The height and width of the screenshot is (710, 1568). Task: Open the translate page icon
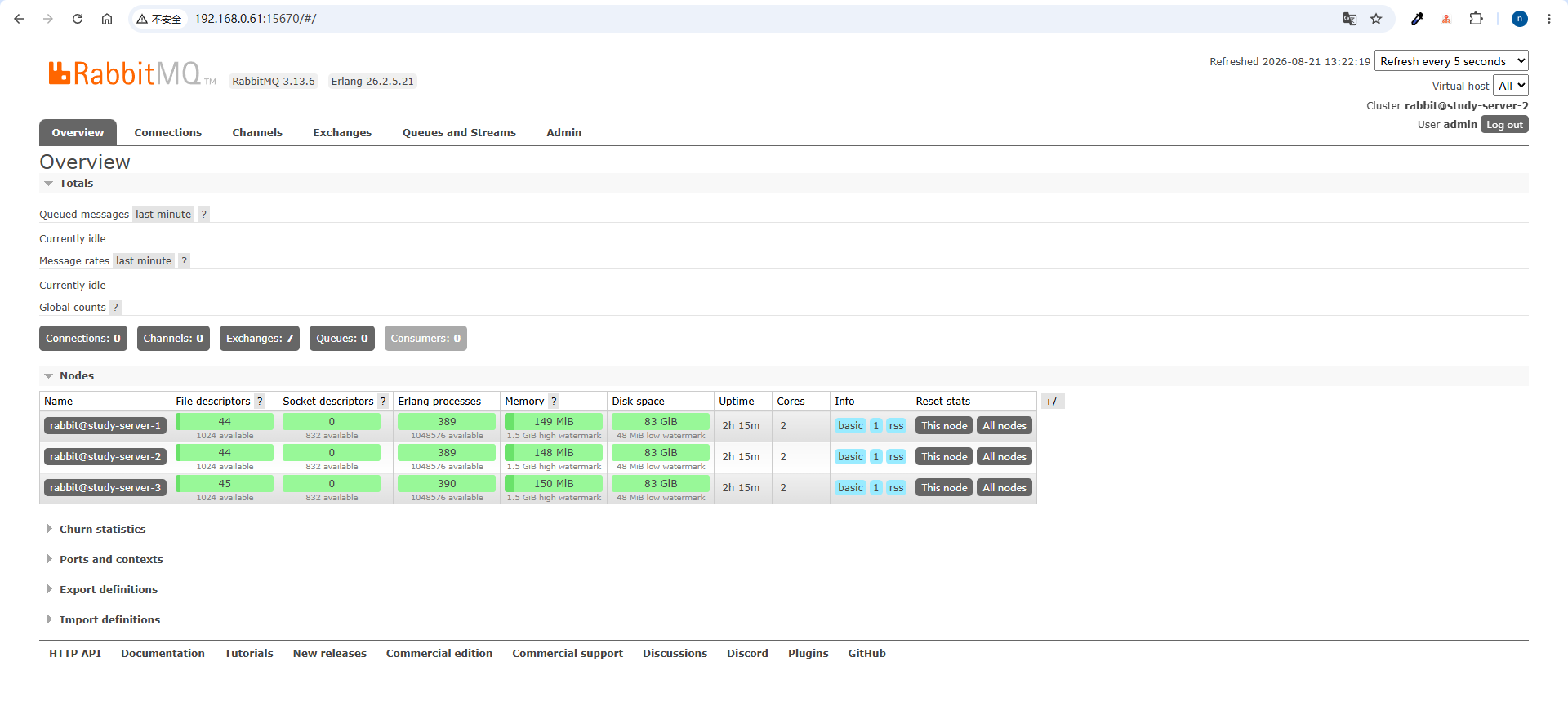point(1350,19)
